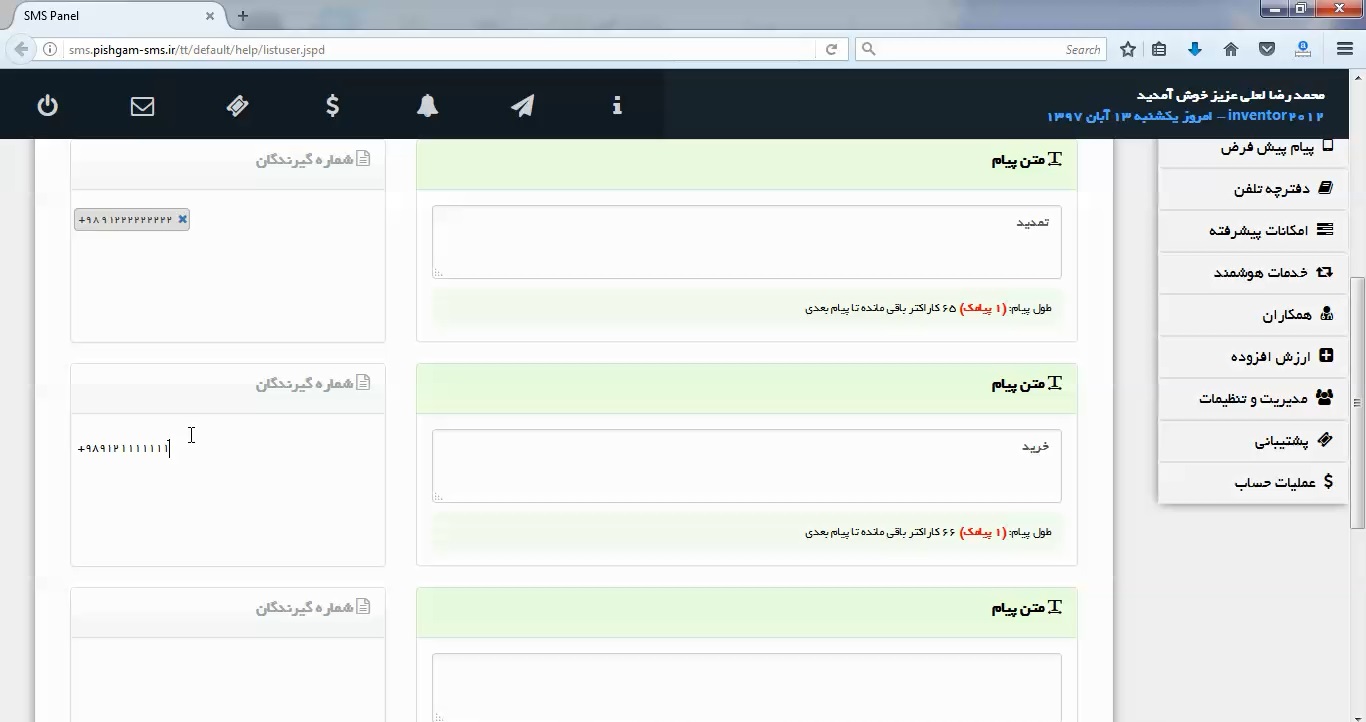
Task: Open عملیات حساب sidebar menu
Action: [x=1252, y=482]
